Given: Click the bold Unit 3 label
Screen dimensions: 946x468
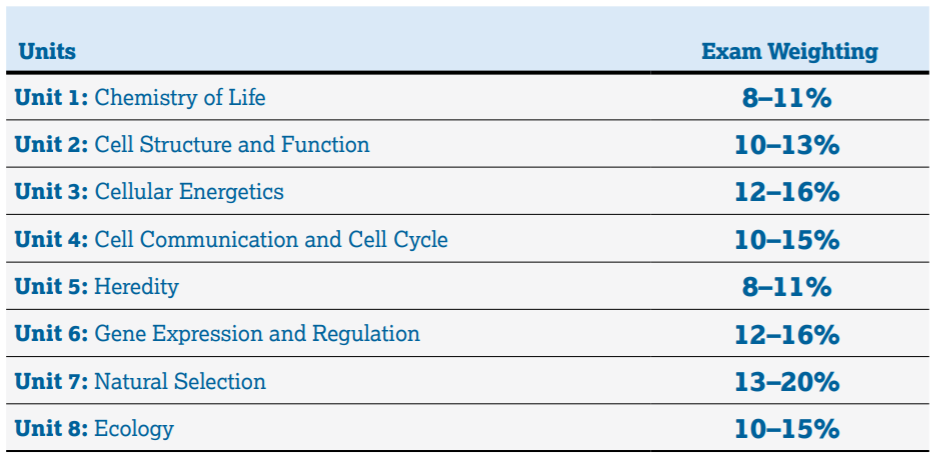Looking at the screenshot, I should tap(51, 192).
